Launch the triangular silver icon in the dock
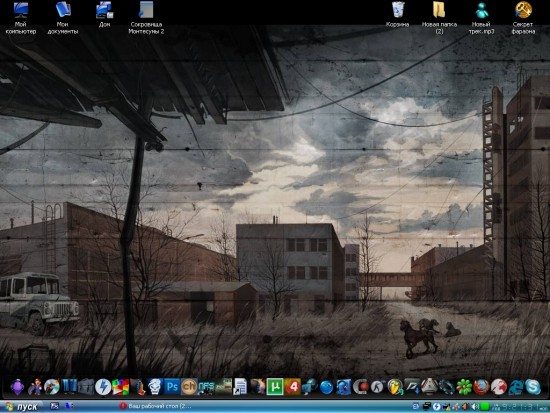The image size is (550, 413). pyautogui.click(x=430, y=387)
